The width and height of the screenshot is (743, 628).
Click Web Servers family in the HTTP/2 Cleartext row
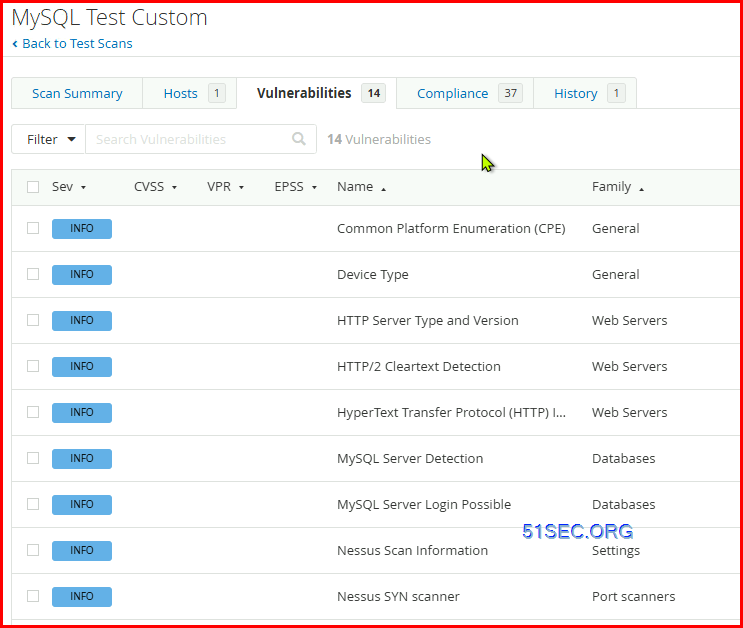[x=629, y=366]
